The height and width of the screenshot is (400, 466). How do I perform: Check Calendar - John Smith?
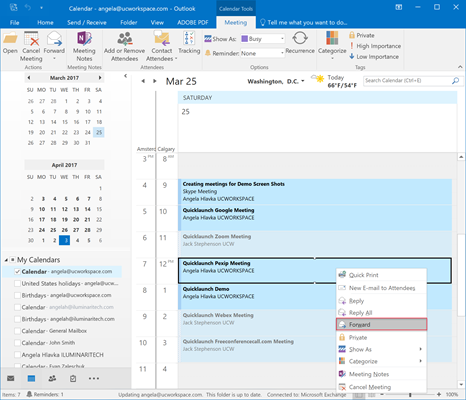pos(18,343)
